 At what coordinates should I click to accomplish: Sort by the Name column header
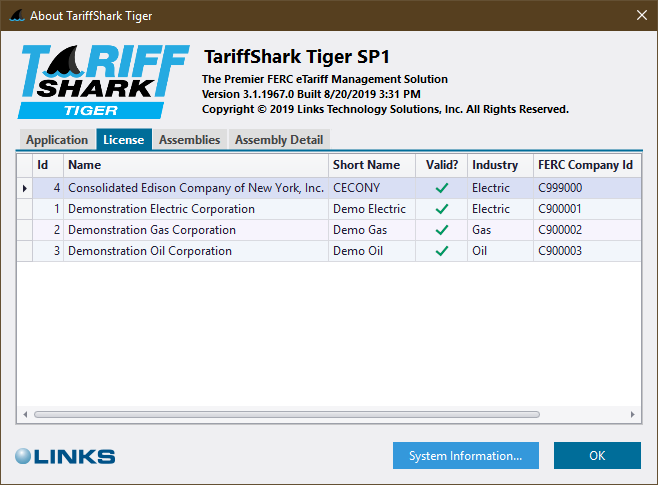tap(196, 165)
